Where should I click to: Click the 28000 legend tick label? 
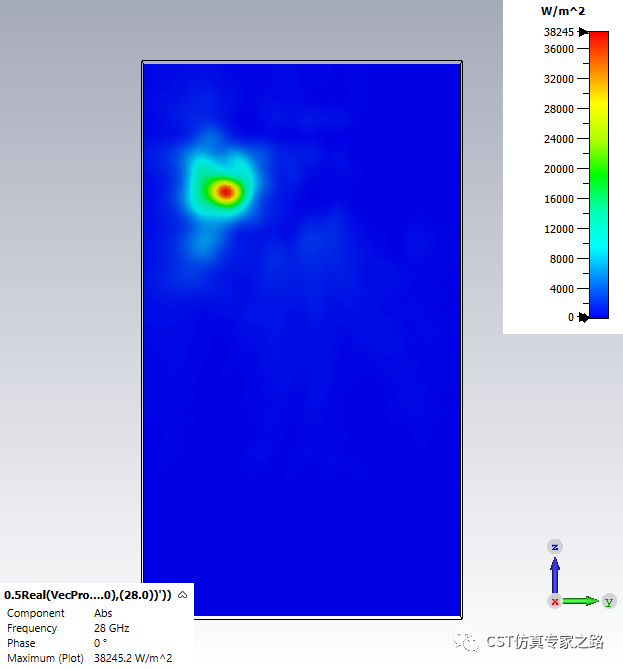tap(559, 109)
